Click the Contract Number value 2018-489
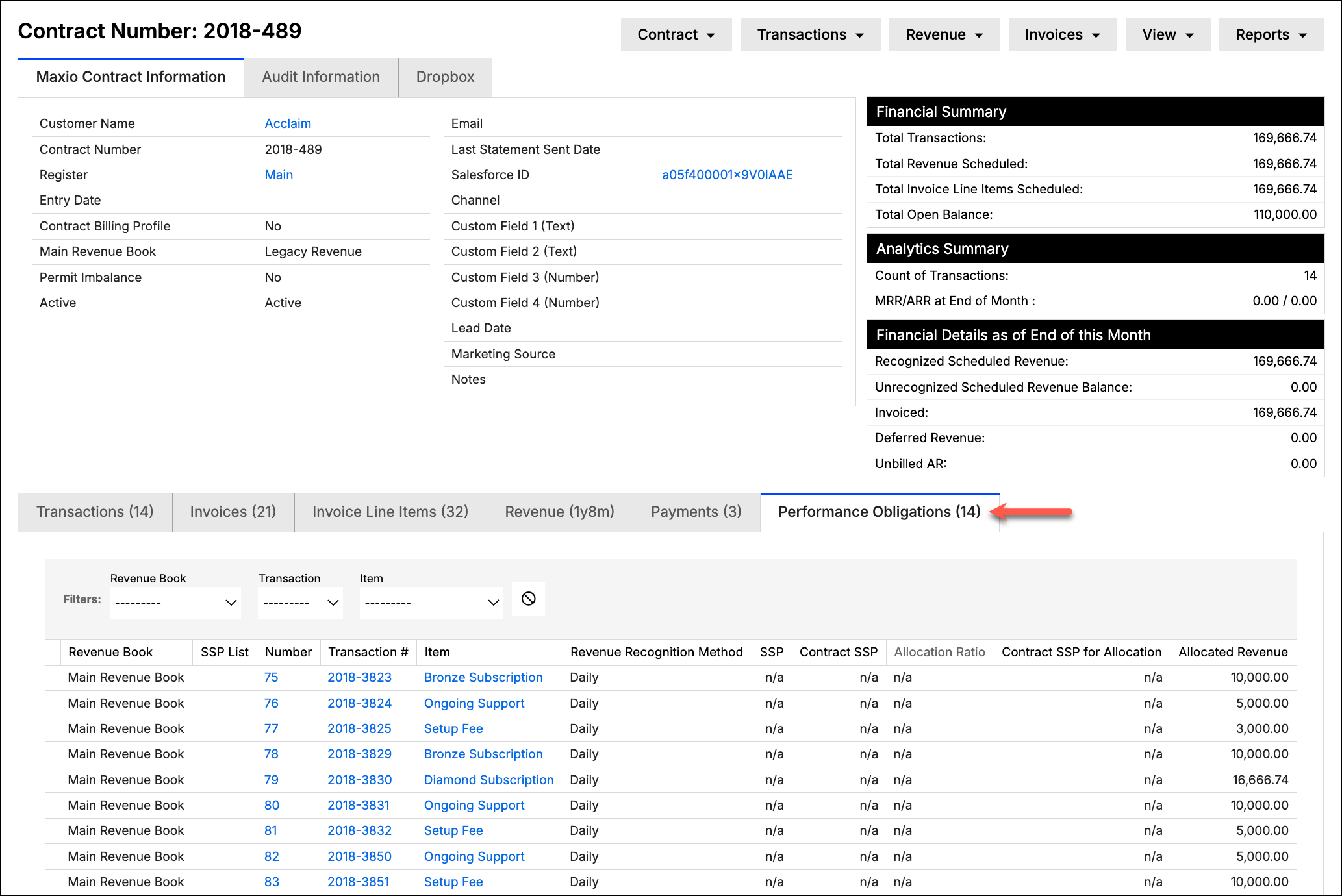Image resolution: width=1342 pixels, height=896 pixels. (293, 149)
